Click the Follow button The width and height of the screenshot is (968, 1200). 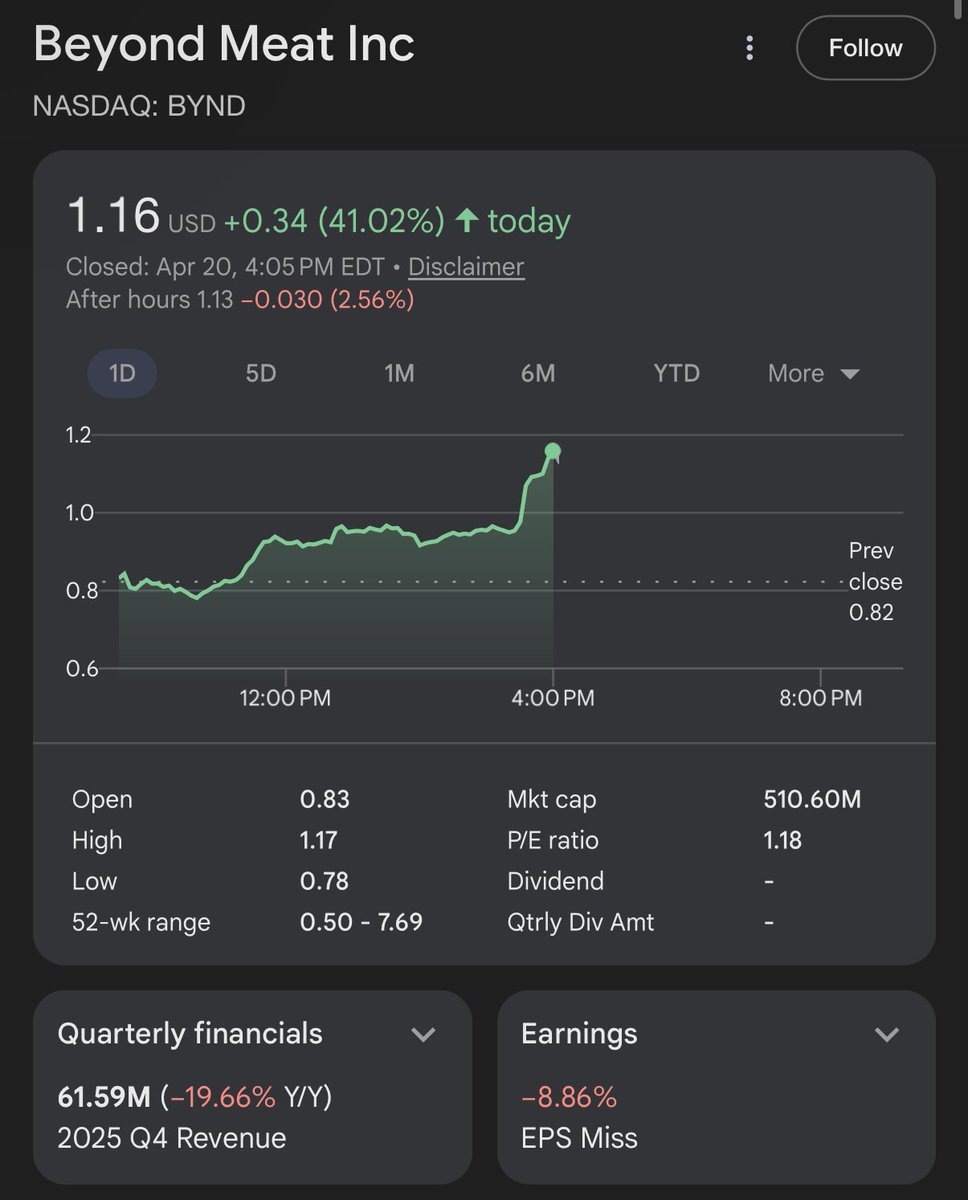point(866,48)
